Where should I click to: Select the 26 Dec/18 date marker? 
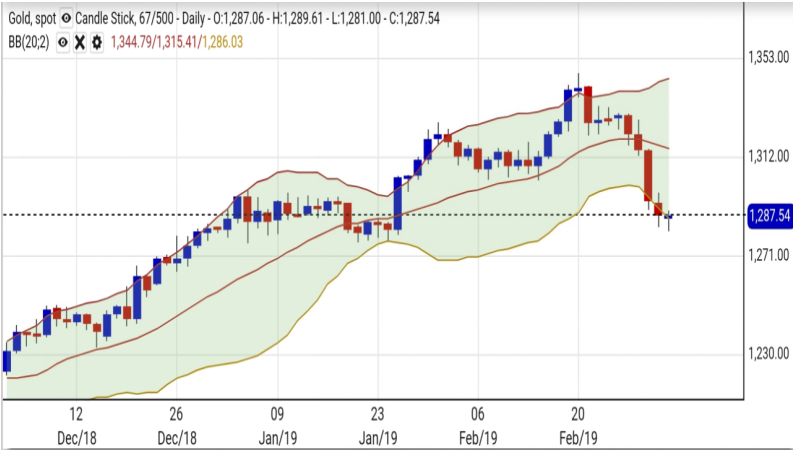(x=176, y=423)
